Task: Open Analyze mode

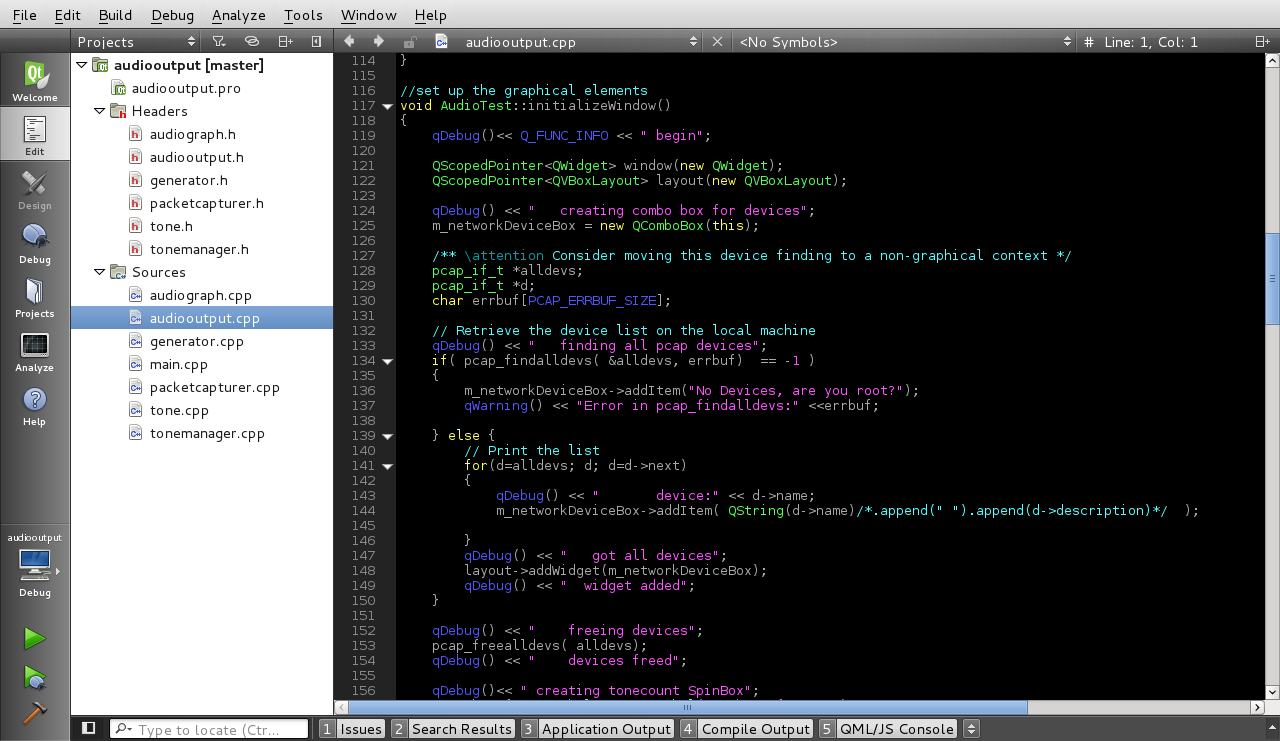Action: [x=35, y=350]
